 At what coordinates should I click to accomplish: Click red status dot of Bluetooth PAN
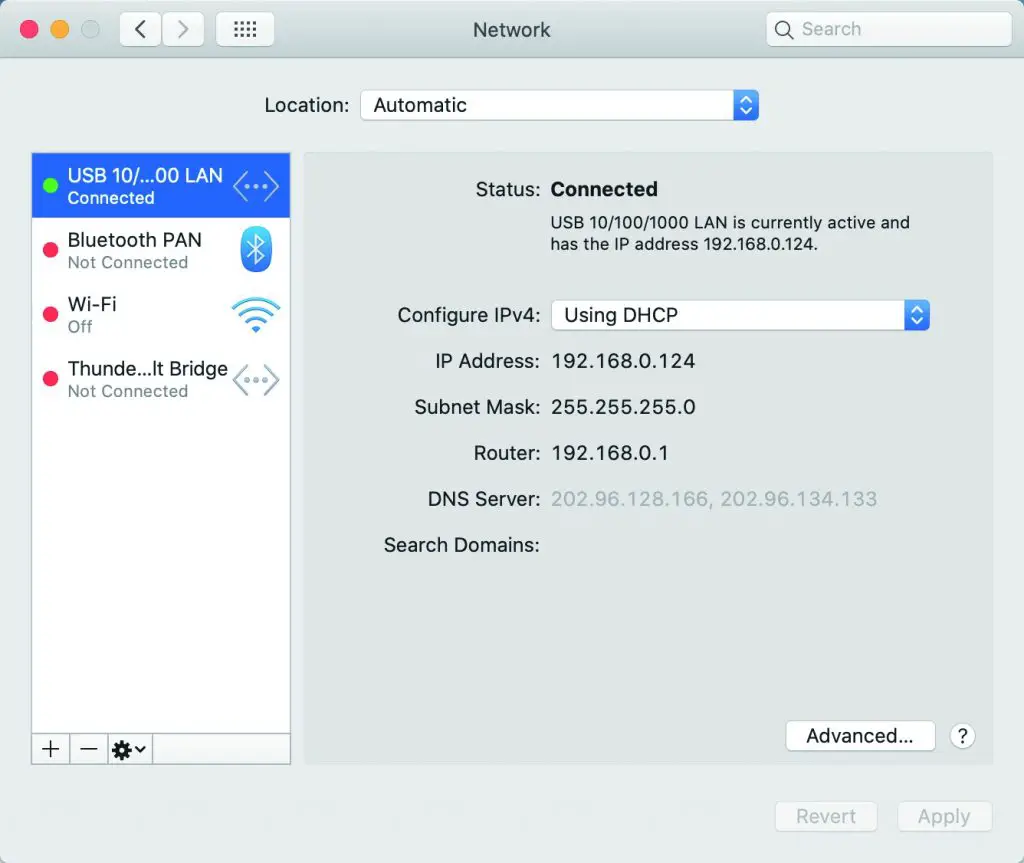click(x=50, y=250)
